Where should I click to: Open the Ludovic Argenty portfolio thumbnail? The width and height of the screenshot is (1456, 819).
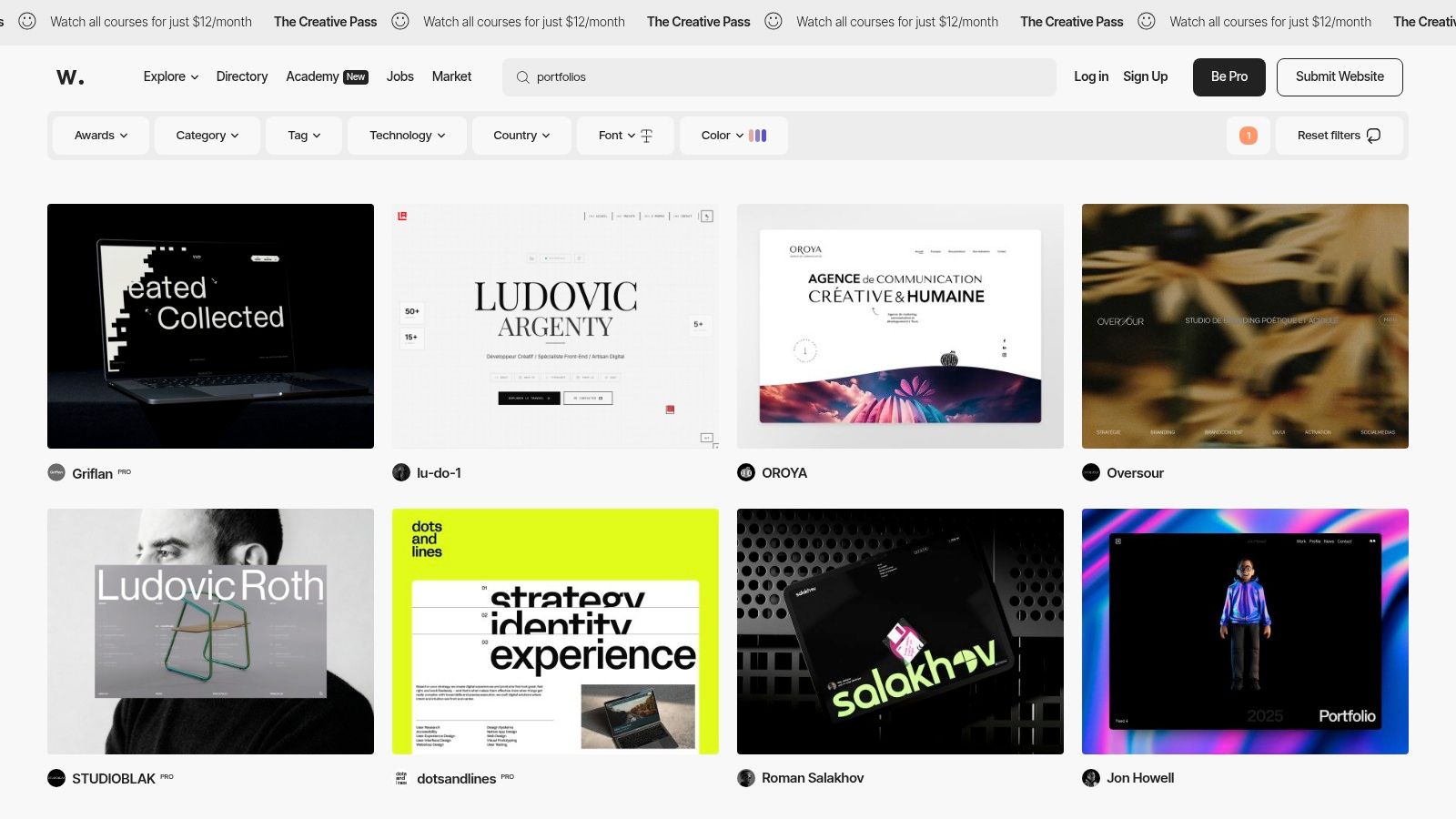click(555, 325)
